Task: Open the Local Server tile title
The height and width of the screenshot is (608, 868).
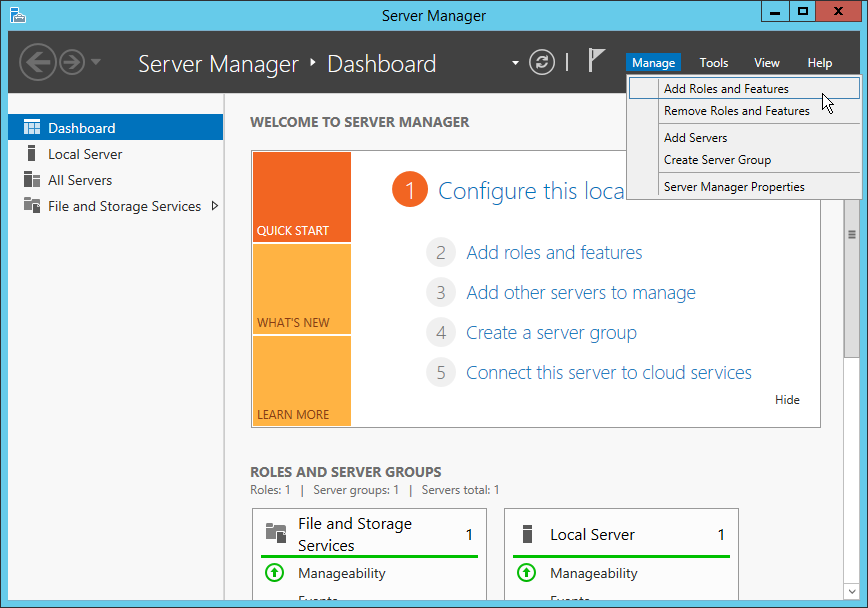Action: pyautogui.click(x=592, y=534)
